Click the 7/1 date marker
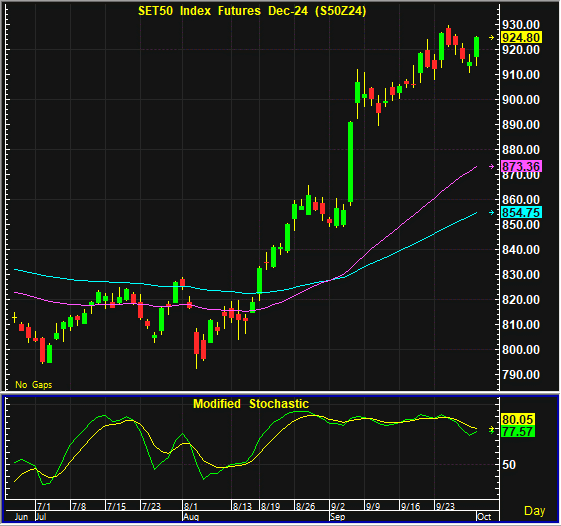This screenshot has height=526, width=561. [44, 506]
